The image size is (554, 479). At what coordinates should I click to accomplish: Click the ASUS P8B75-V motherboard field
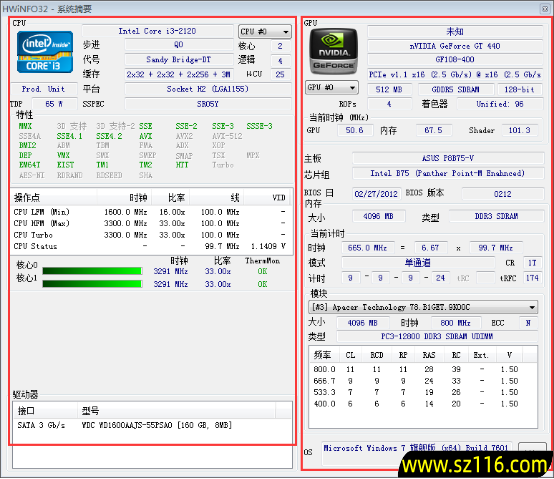pyautogui.click(x=448, y=158)
